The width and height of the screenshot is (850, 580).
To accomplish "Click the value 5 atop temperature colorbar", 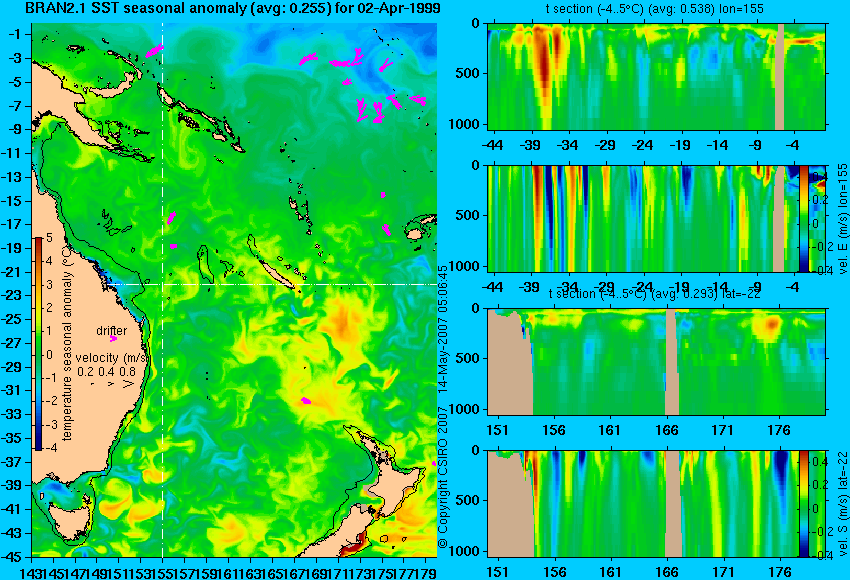I will 49,237.
